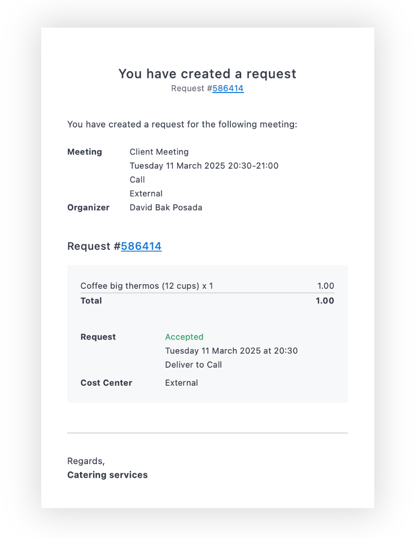Open request #586414 link under the heading
The width and height of the screenshot is (420, 538).
pyautogui.click(x=228, y=89)
